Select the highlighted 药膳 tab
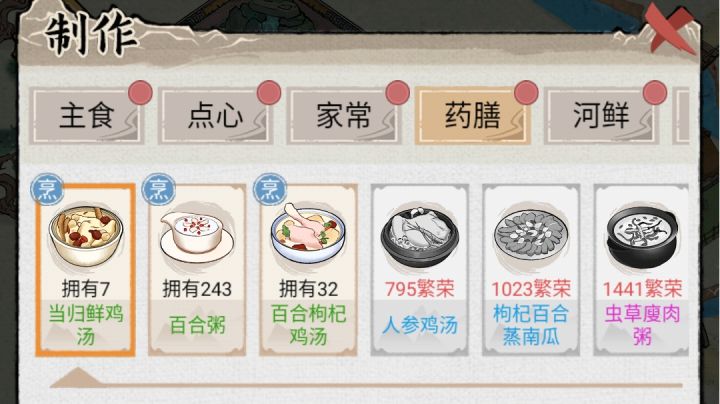720x404 pixels. tap(472, 117)
